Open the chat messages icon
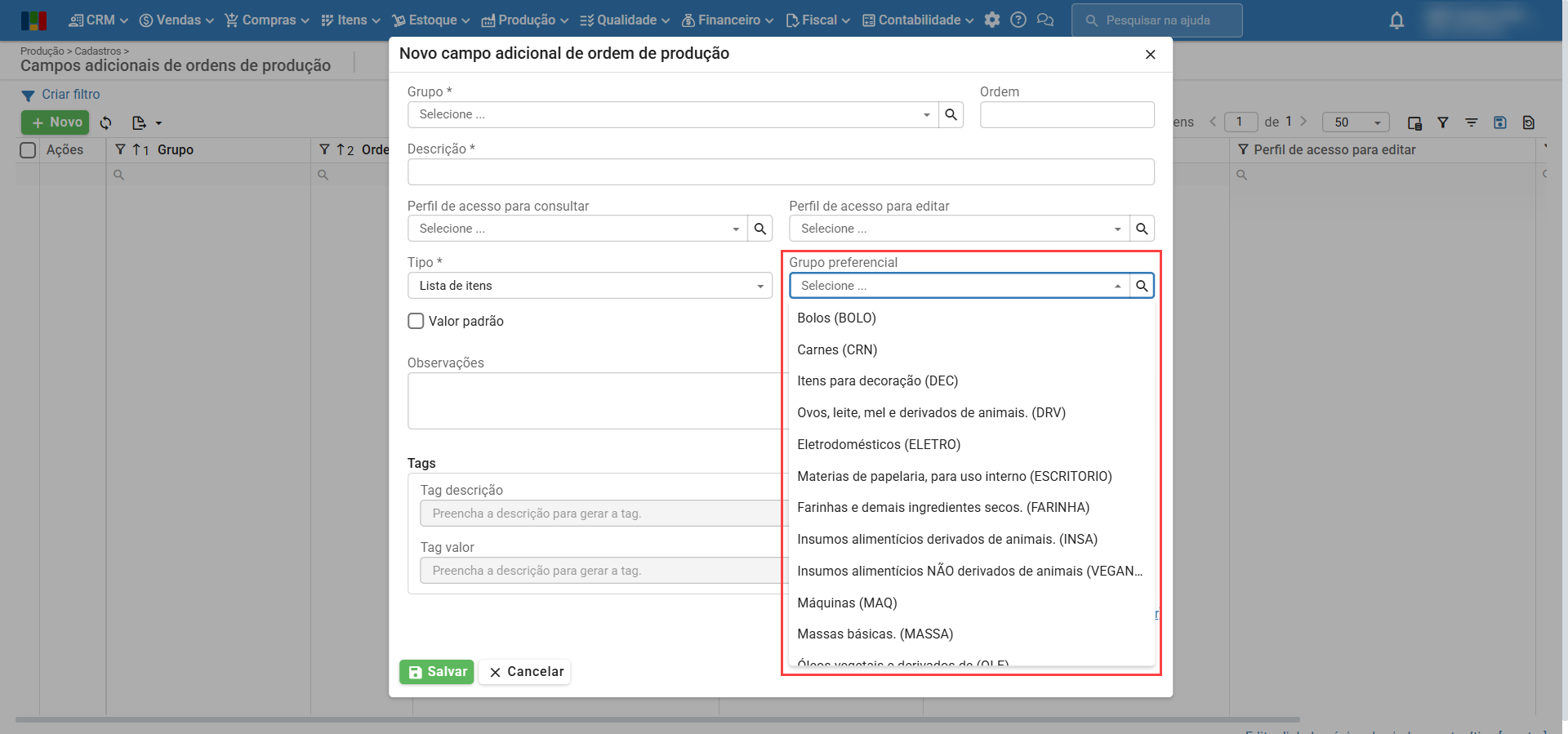The image size is (1568, 734). pyautogui.click(x=1045, y=20)
